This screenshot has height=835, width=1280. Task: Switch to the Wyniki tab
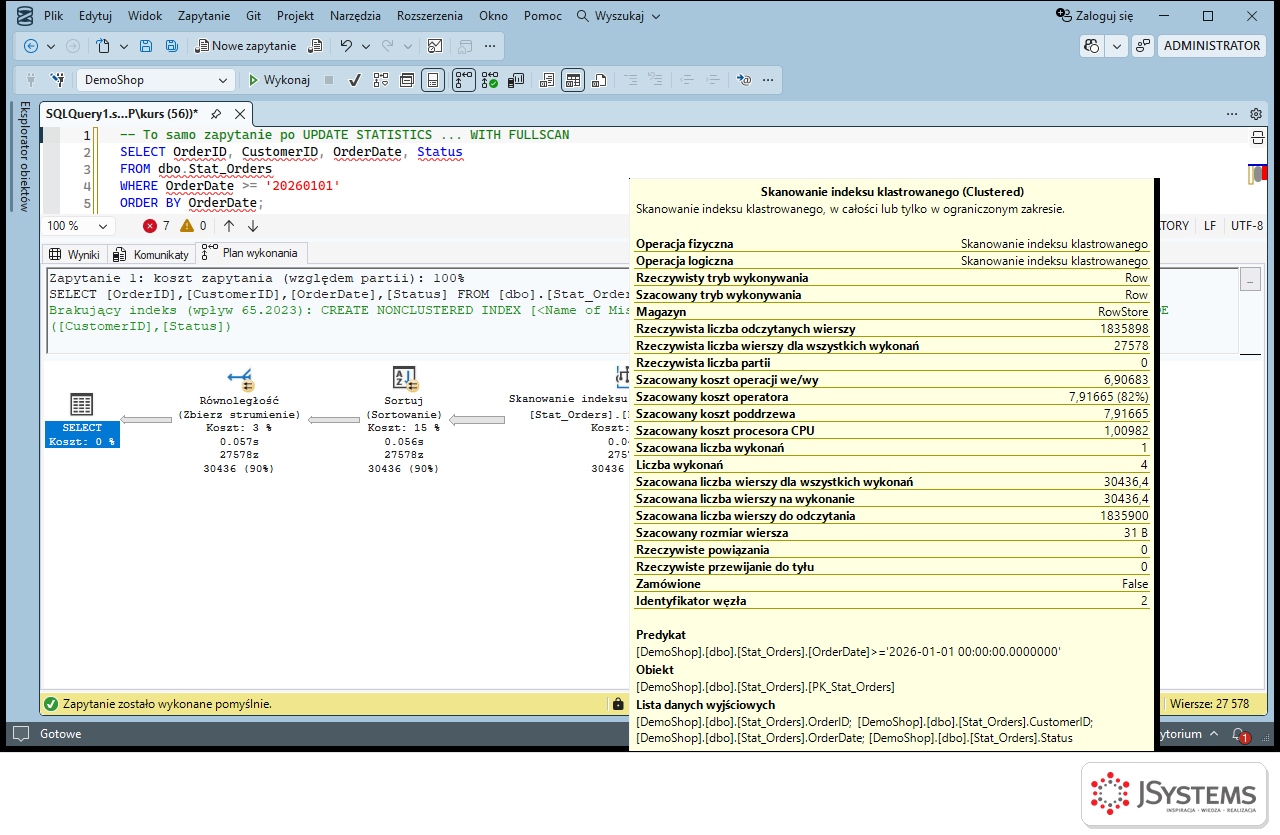coord(75,254)
